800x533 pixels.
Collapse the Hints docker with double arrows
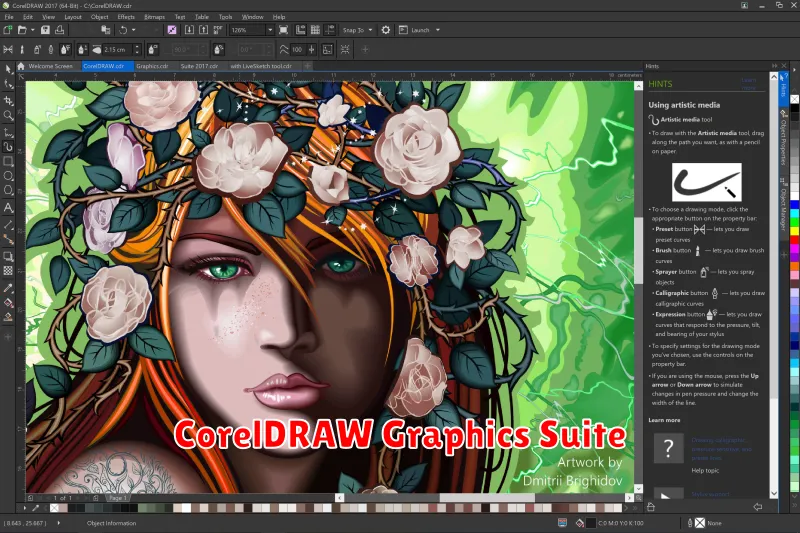click(774, 66)
